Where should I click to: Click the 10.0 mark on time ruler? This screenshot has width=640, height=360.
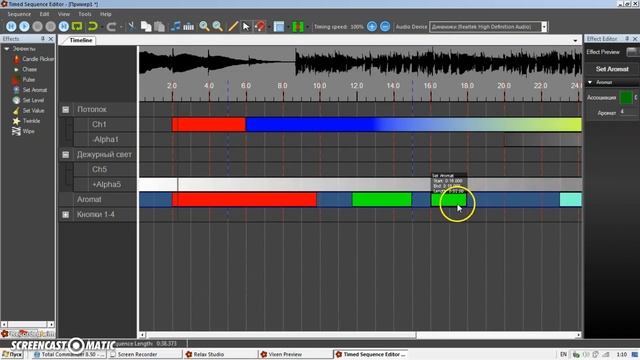pyautogui.click(x=320, y=86)
